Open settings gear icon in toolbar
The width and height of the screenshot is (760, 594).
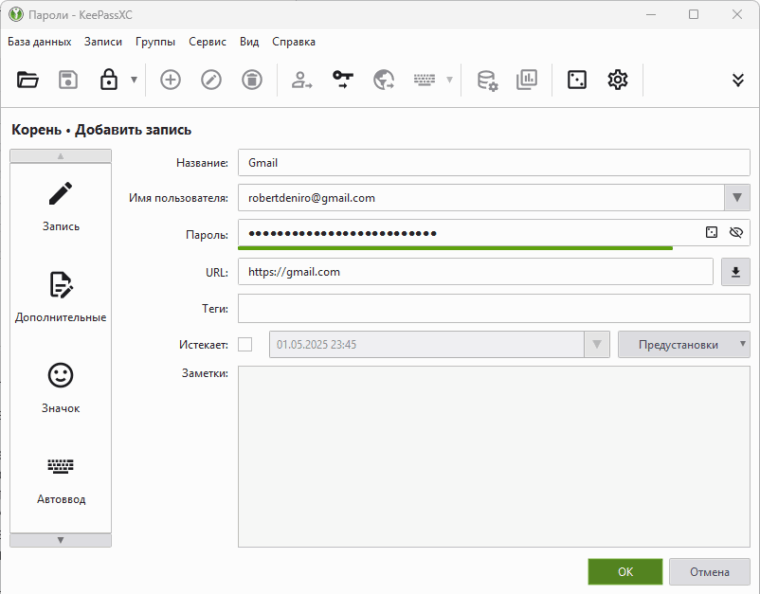tap(618, 80)
